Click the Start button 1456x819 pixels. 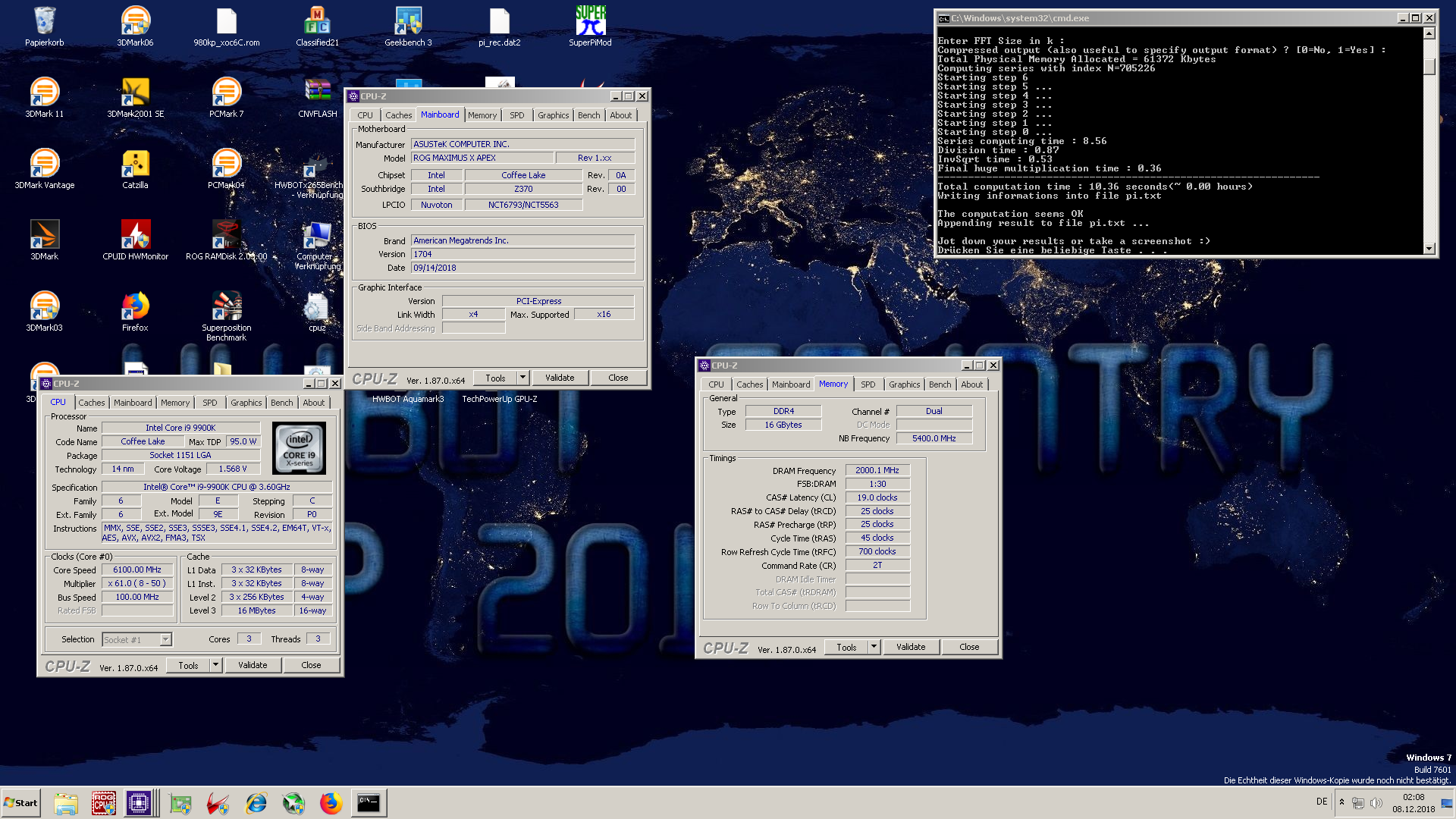(x=20, y=803)
